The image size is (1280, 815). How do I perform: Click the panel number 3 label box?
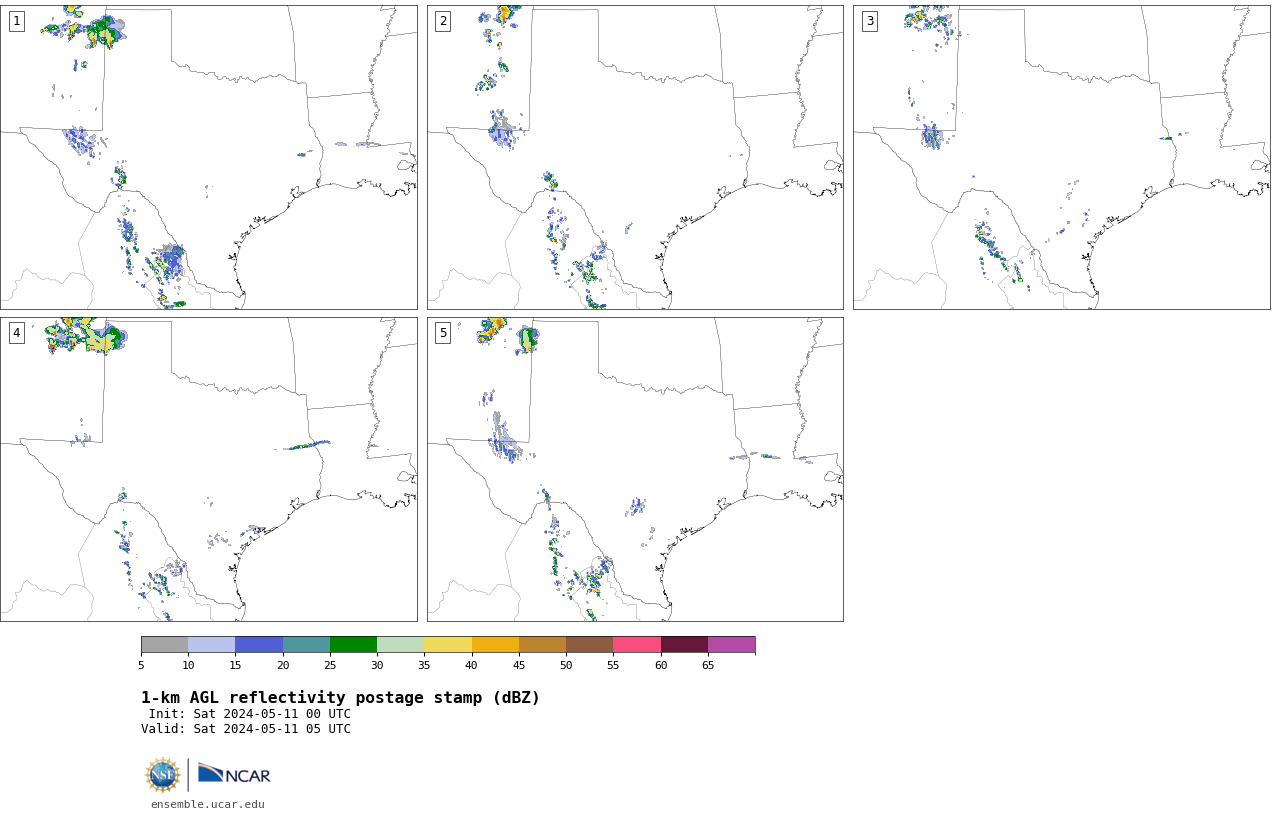tap(869, 21)
